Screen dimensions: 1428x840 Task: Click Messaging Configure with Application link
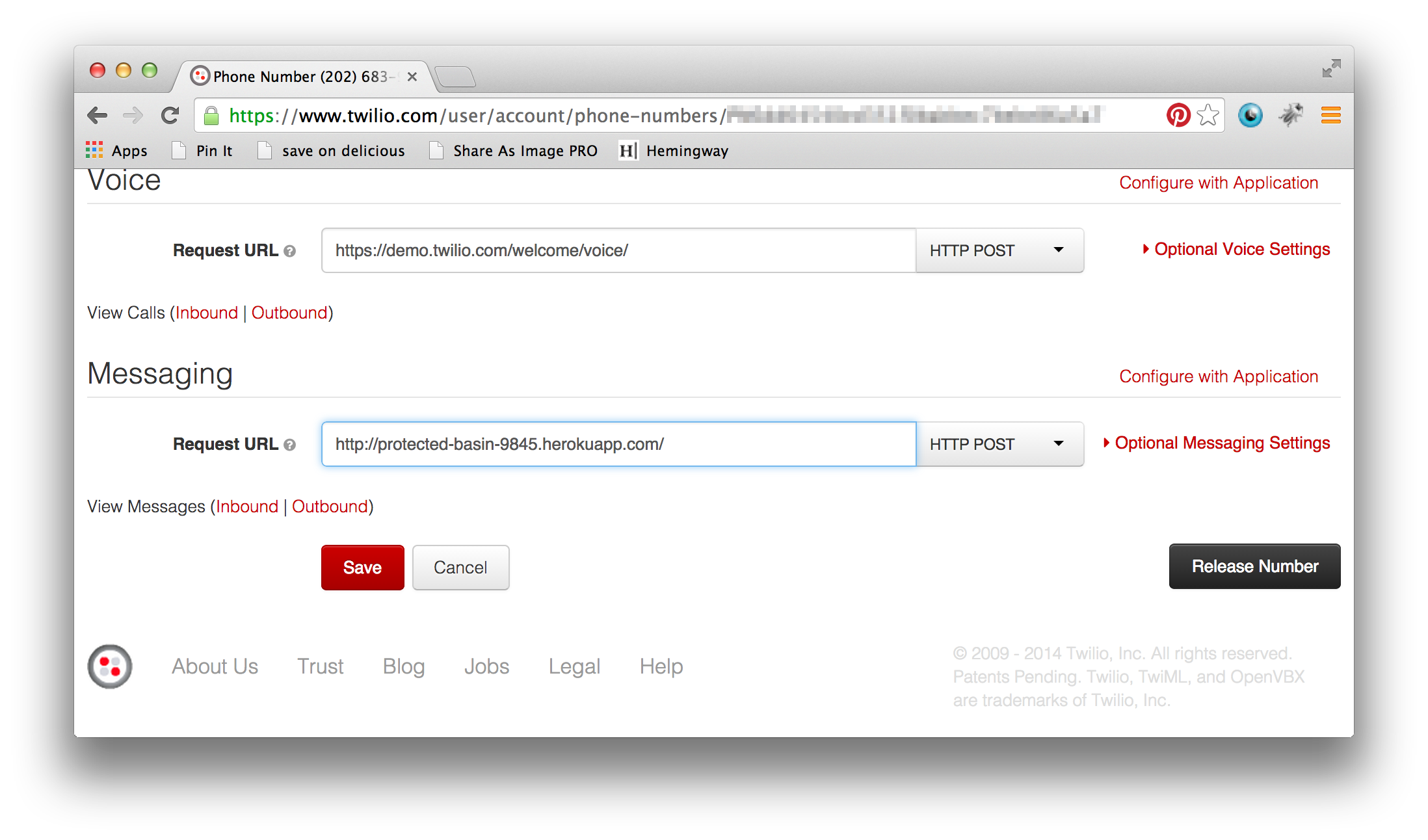click(x=1219, y=376)
